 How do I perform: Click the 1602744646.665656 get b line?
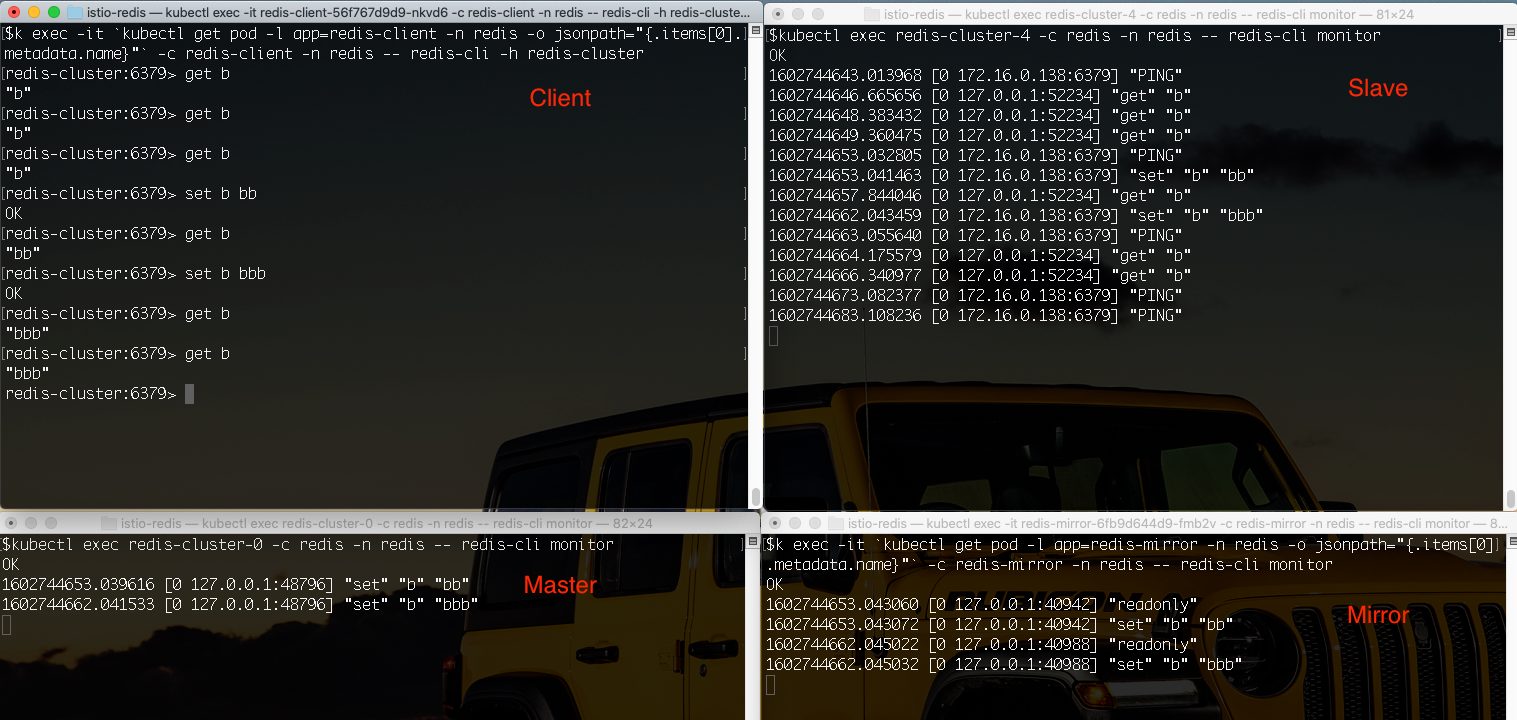(x=979, y=96)
